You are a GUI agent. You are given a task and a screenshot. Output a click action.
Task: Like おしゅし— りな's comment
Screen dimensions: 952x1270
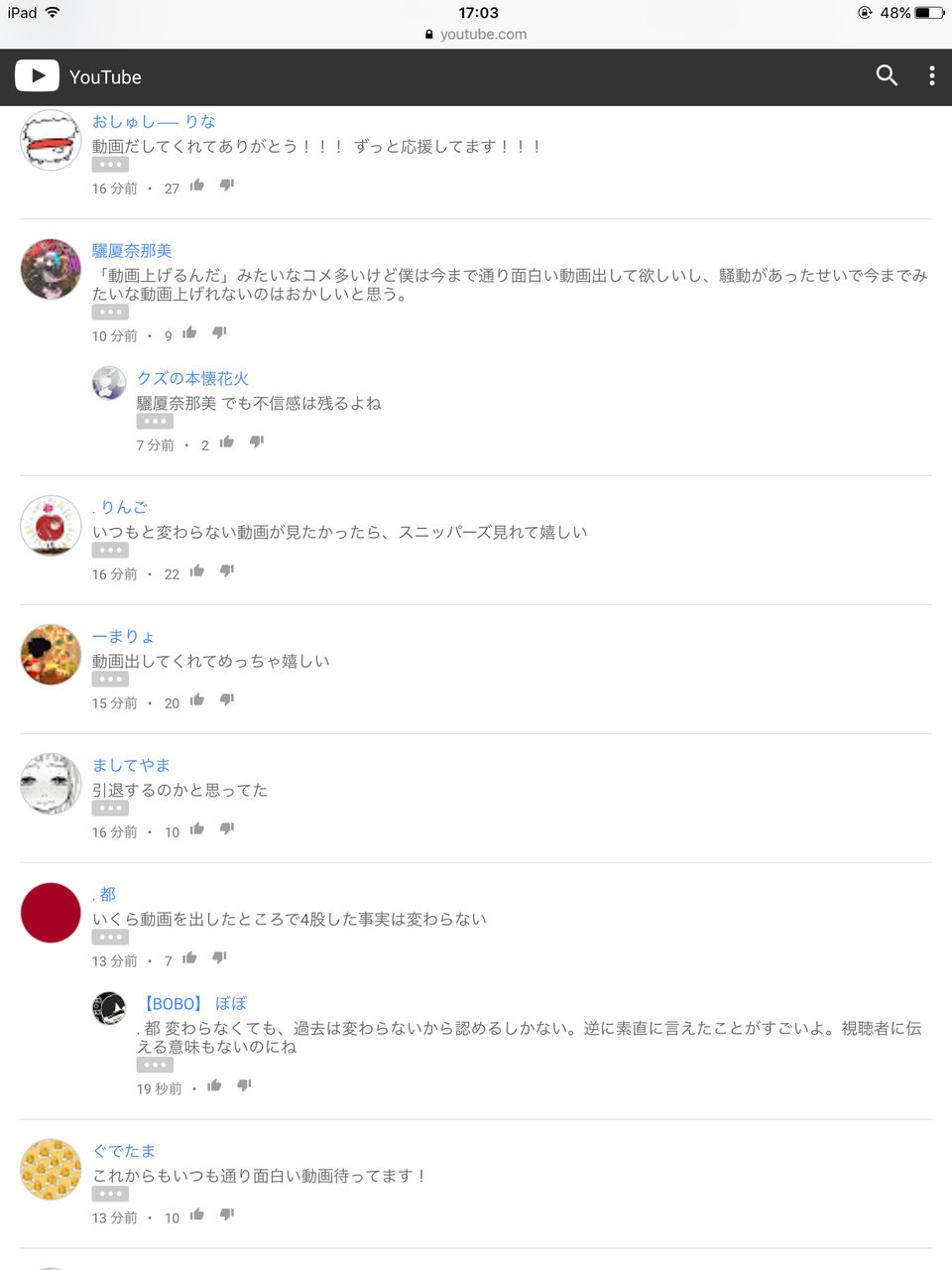pos(197,186)
